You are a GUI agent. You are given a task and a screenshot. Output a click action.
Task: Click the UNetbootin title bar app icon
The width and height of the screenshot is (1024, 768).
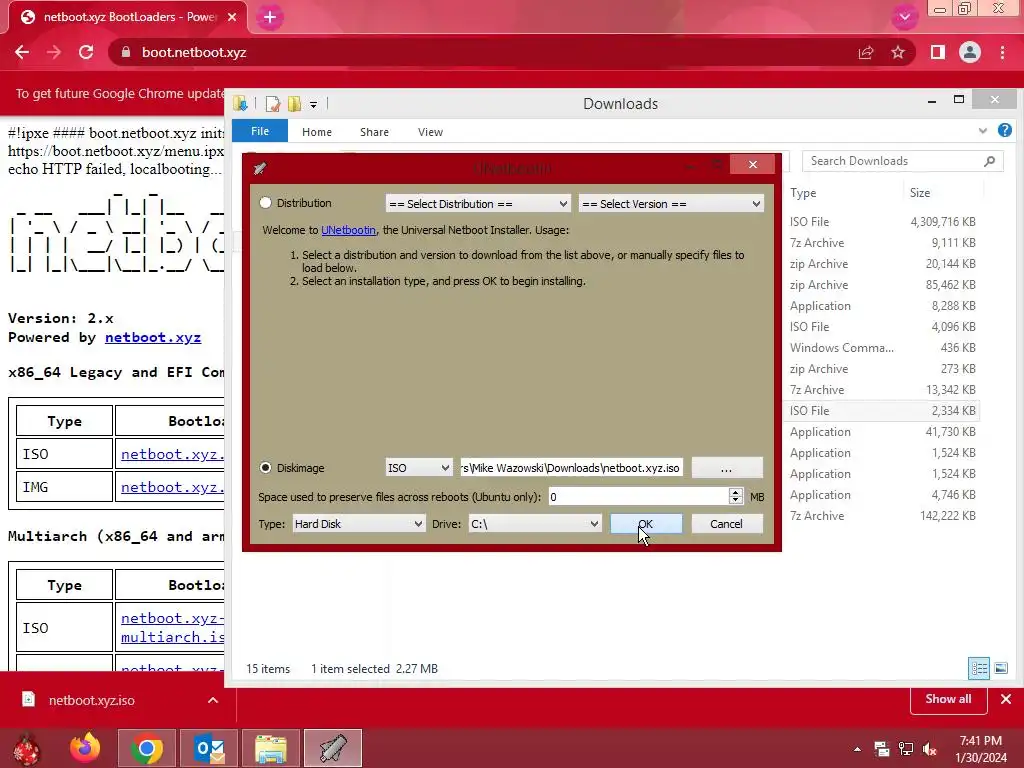(260, 168)
